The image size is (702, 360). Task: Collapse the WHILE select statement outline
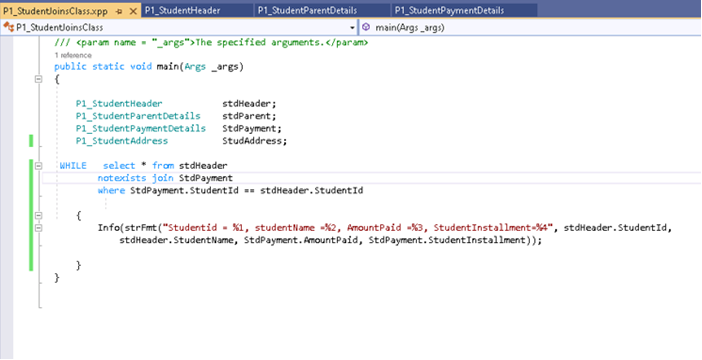(x=39, y=166)
